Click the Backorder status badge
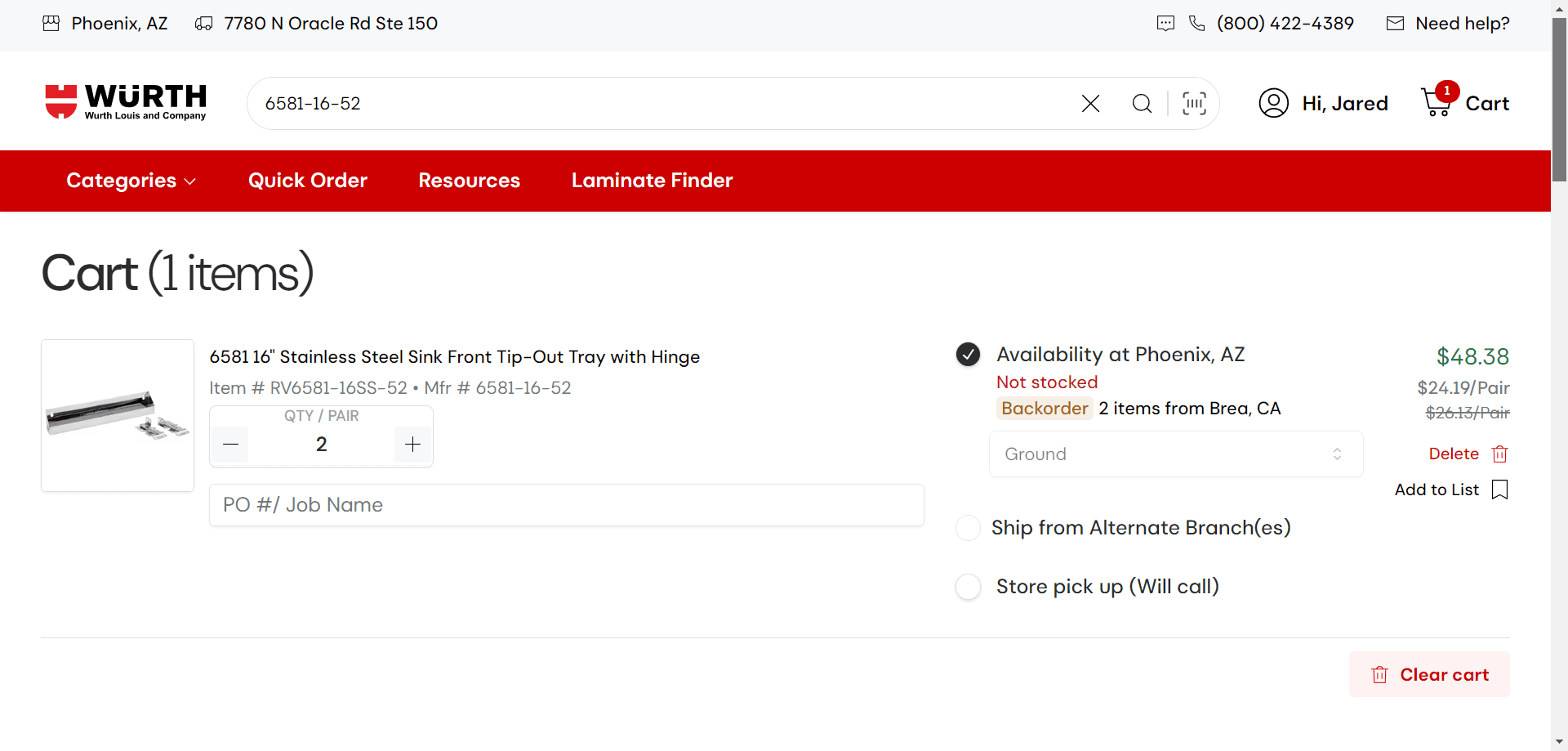This screenshot has width=1568, height=751. tap(1045, 409)
